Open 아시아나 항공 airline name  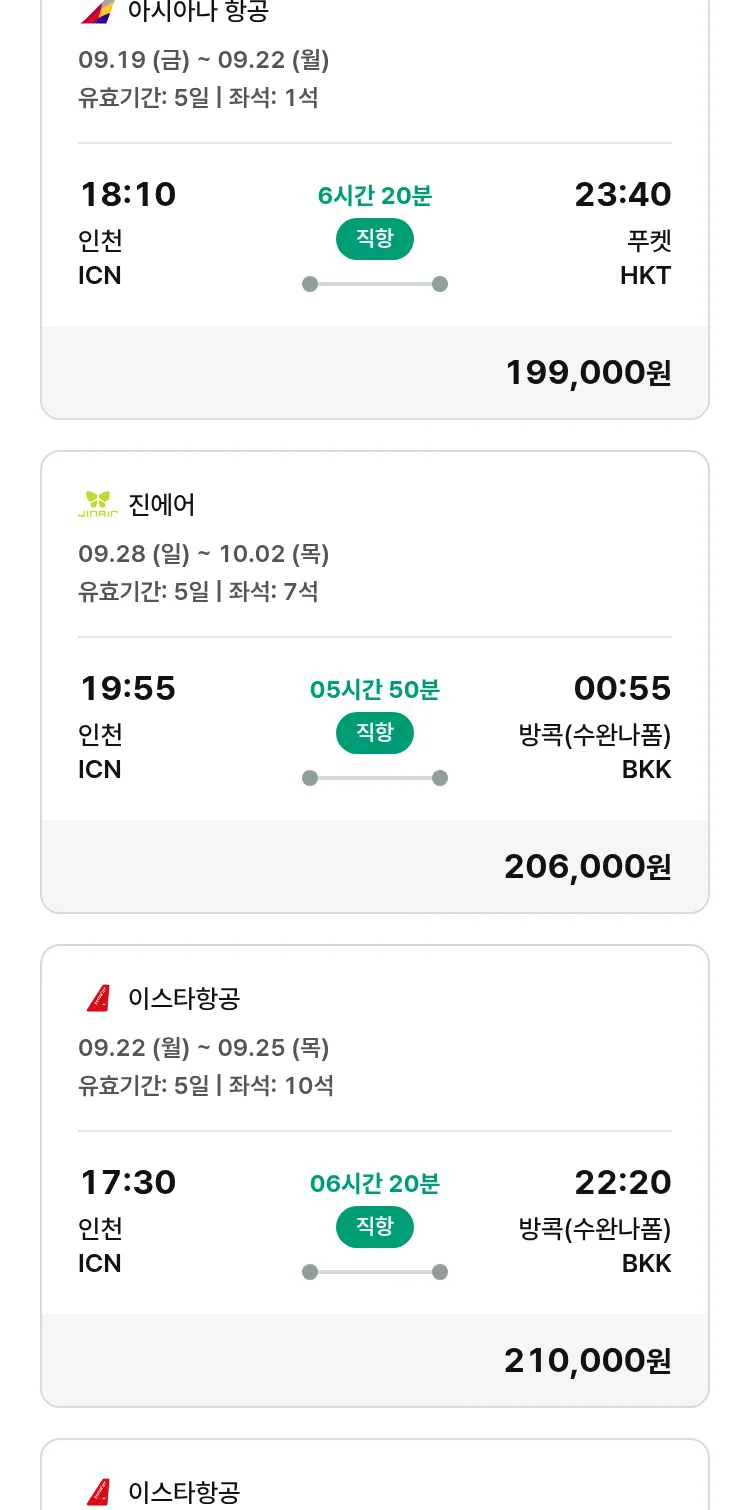point(198,12)
